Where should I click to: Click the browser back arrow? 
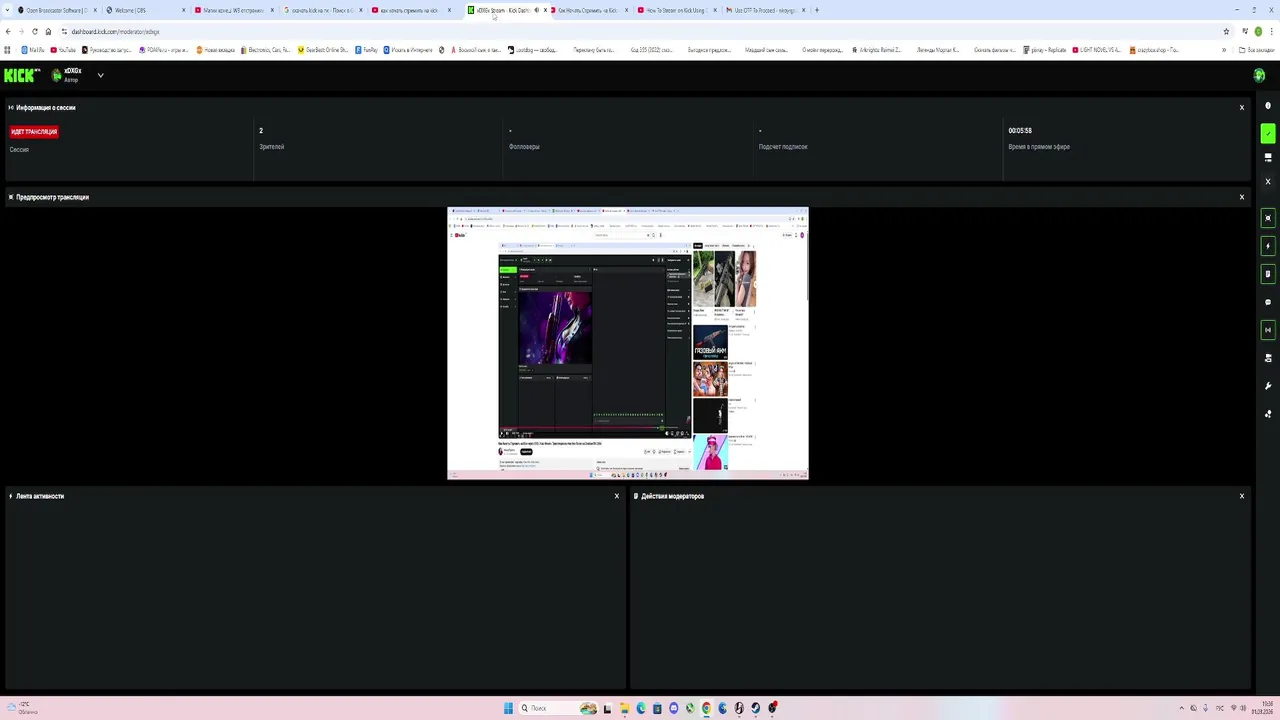coord(8,31)
